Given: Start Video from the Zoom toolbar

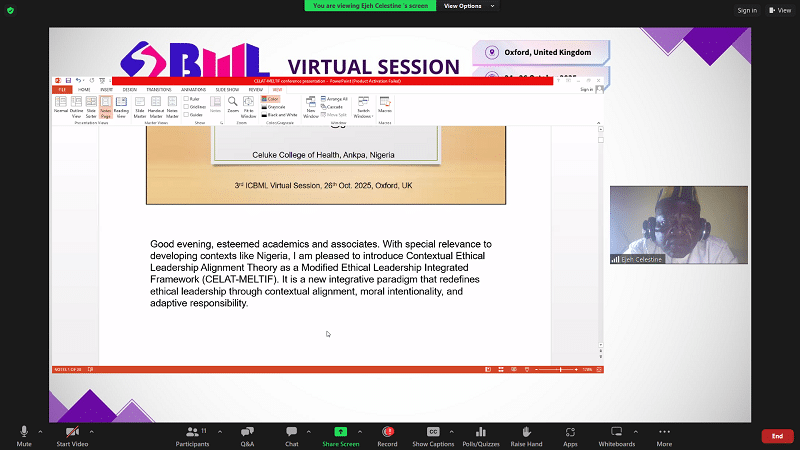Looking at the screenshot, I should click(71, 431).
